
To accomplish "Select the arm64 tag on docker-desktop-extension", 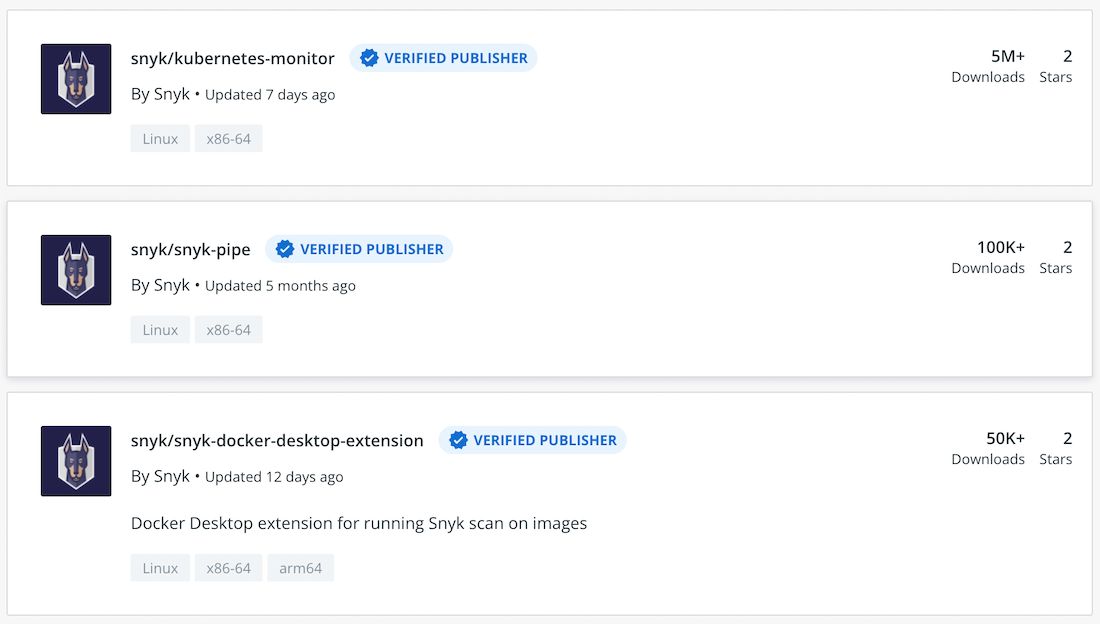I will click(x=300, y=568).
